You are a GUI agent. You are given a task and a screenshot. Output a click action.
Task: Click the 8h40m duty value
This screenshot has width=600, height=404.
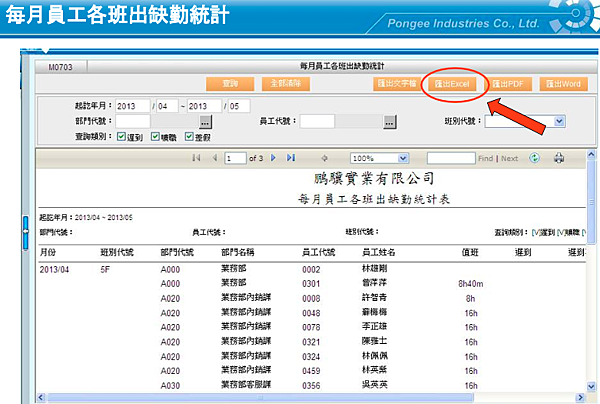pyautogui.click(x=471, y=284)
